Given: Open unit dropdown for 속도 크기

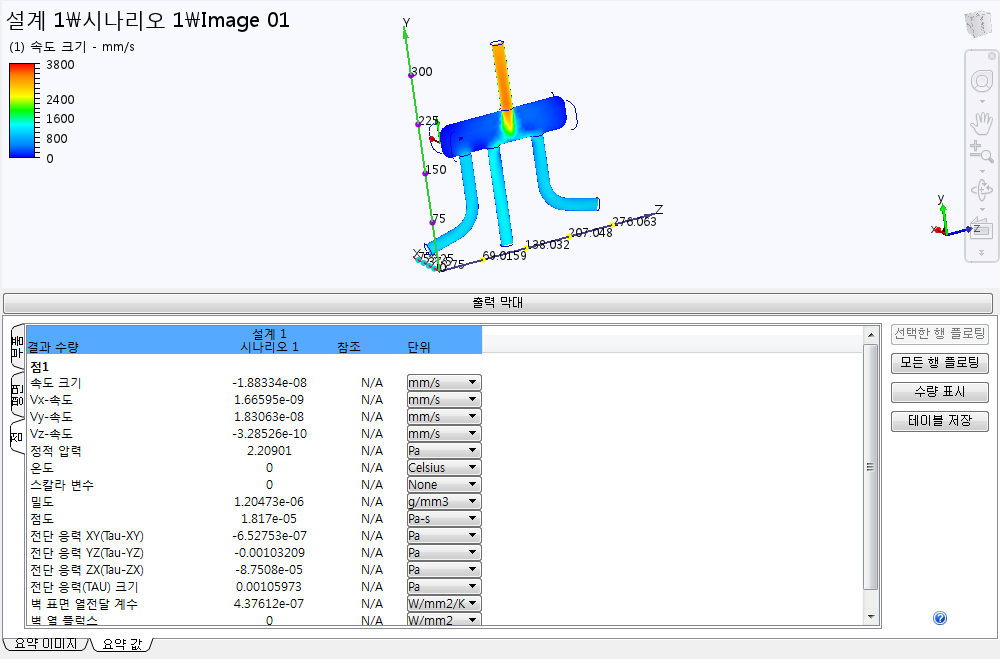Looking at the screenshot, I should tap(444, 383).
